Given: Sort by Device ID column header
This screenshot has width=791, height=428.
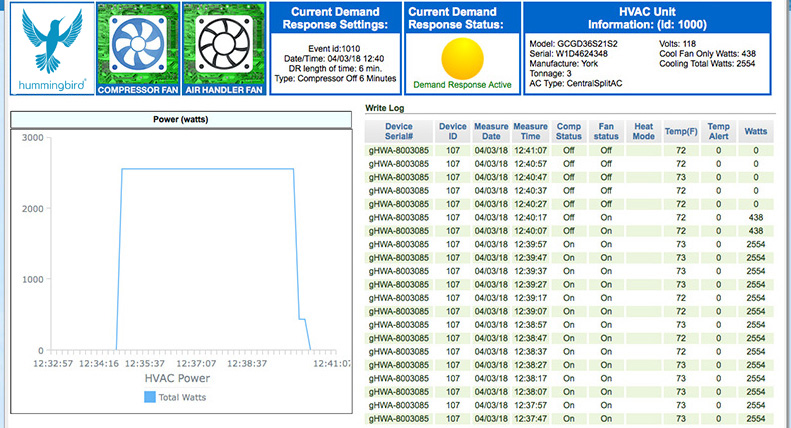Looking at the screenshot, I should (452, 133).
